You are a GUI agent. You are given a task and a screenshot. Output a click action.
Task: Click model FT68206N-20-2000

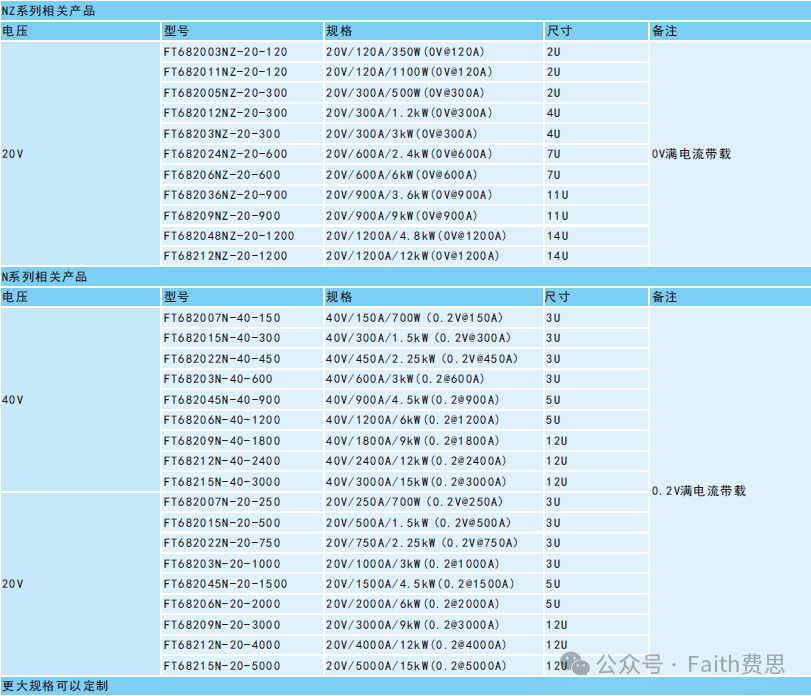tap(222, 604)
